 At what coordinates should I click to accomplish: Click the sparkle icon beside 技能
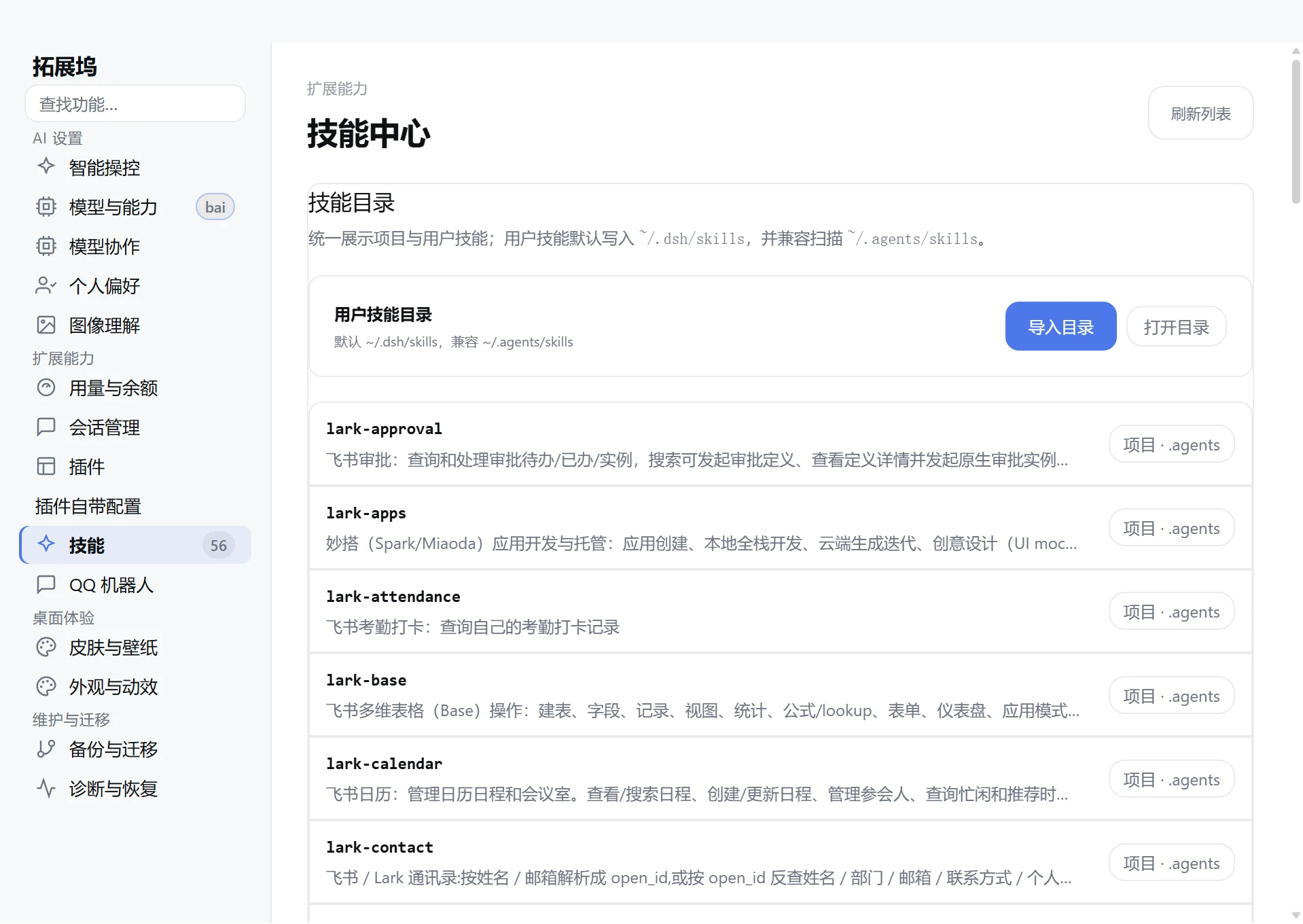tap(46, 544)
